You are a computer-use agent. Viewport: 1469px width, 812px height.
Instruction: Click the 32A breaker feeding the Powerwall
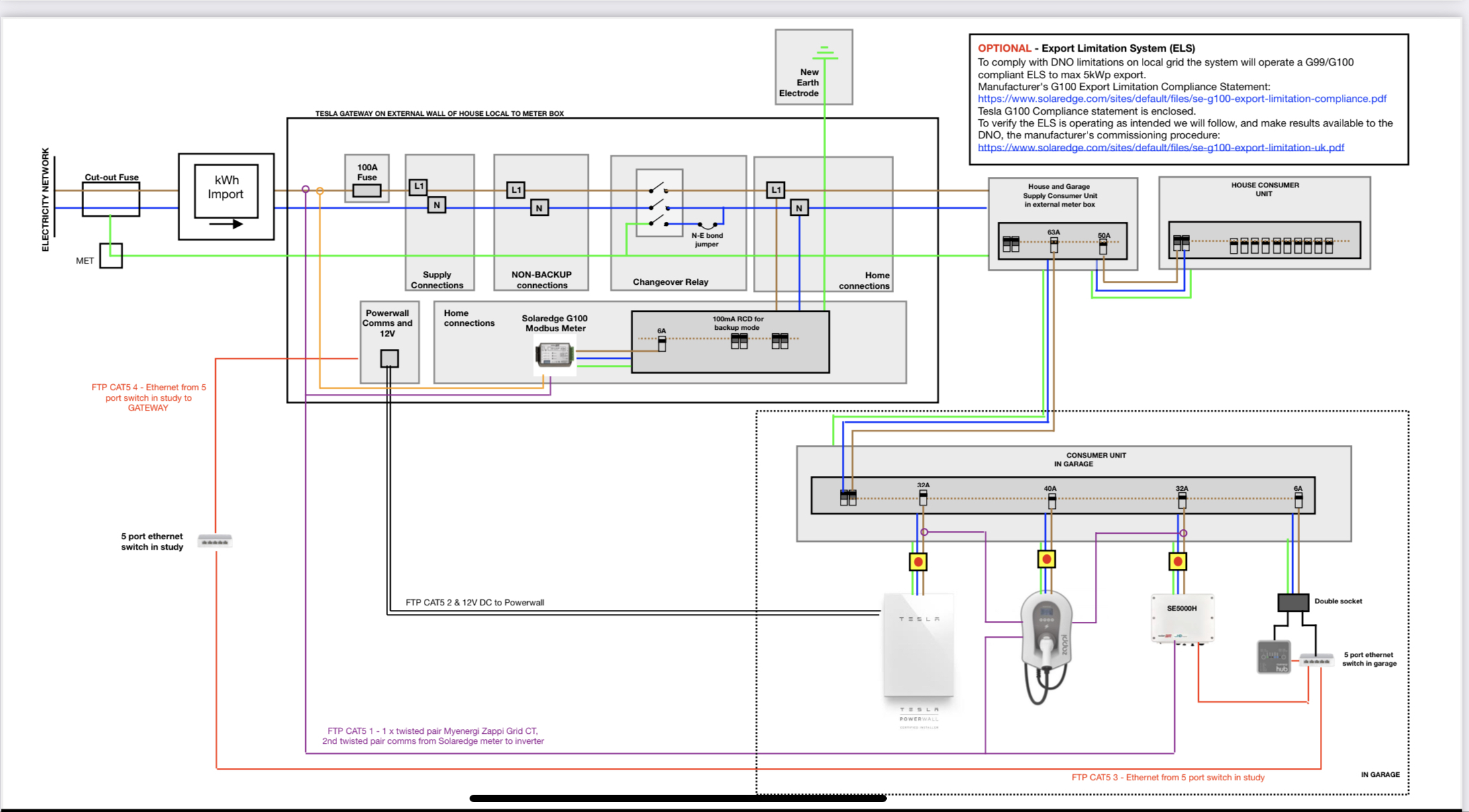(x=923, y=497)
